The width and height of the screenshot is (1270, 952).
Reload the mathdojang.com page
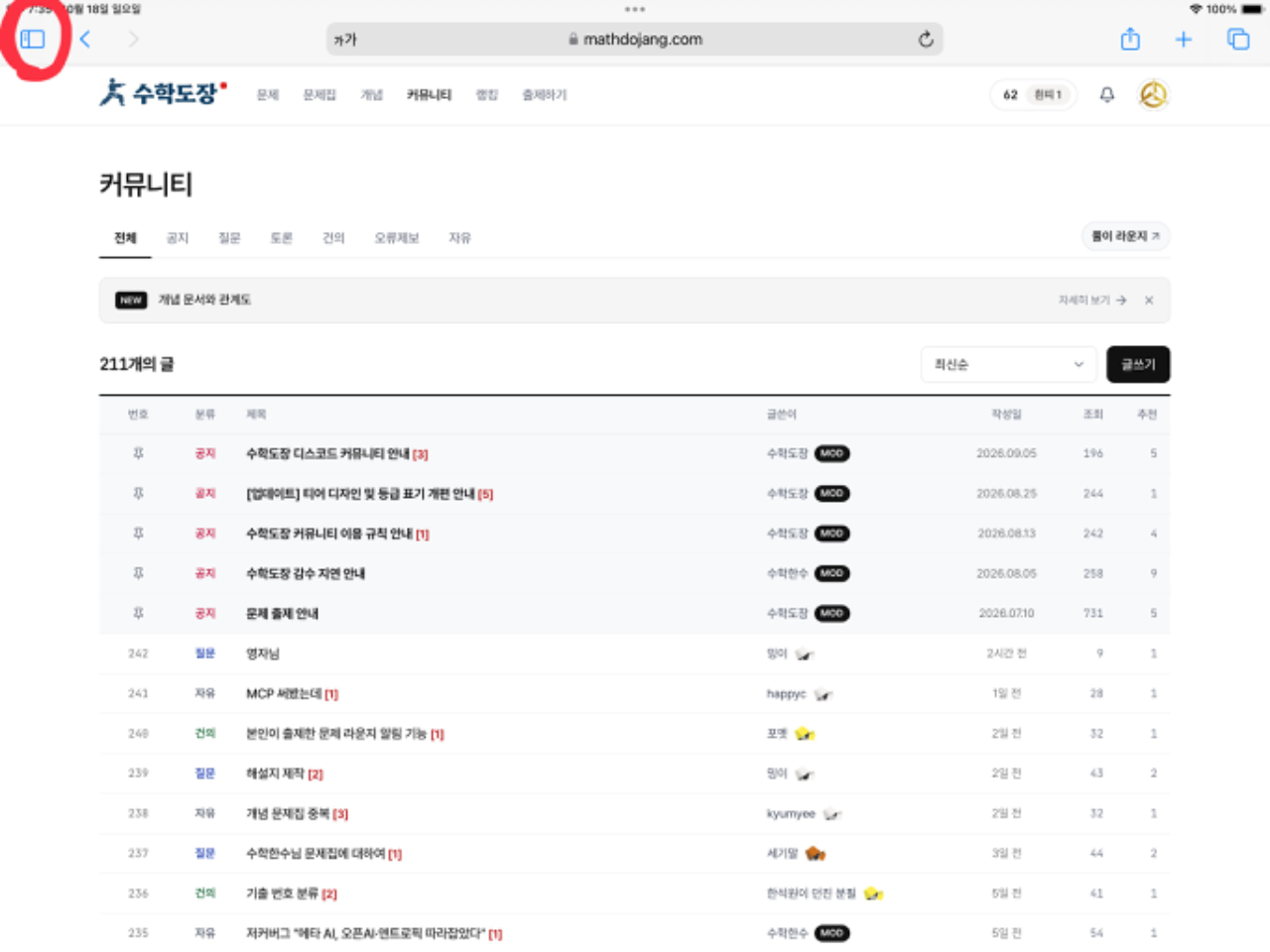926,40
